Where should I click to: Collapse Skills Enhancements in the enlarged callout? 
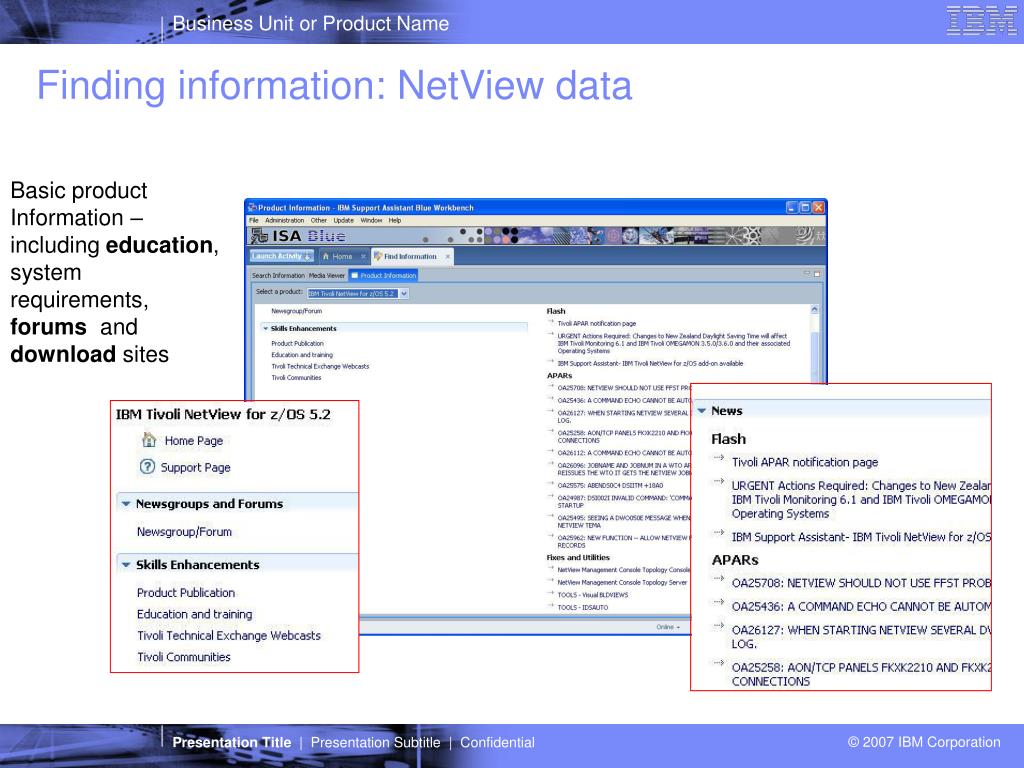[126, 565]
